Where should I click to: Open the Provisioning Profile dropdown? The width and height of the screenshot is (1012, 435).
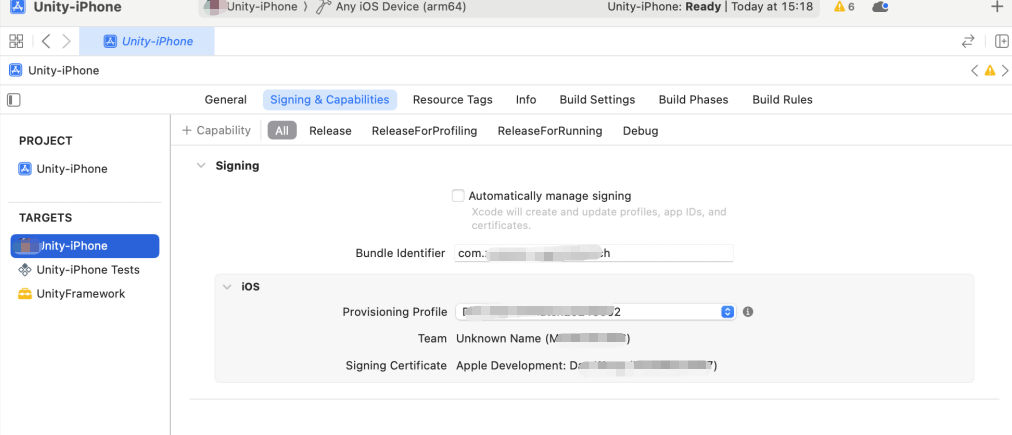tap(595, 312)
